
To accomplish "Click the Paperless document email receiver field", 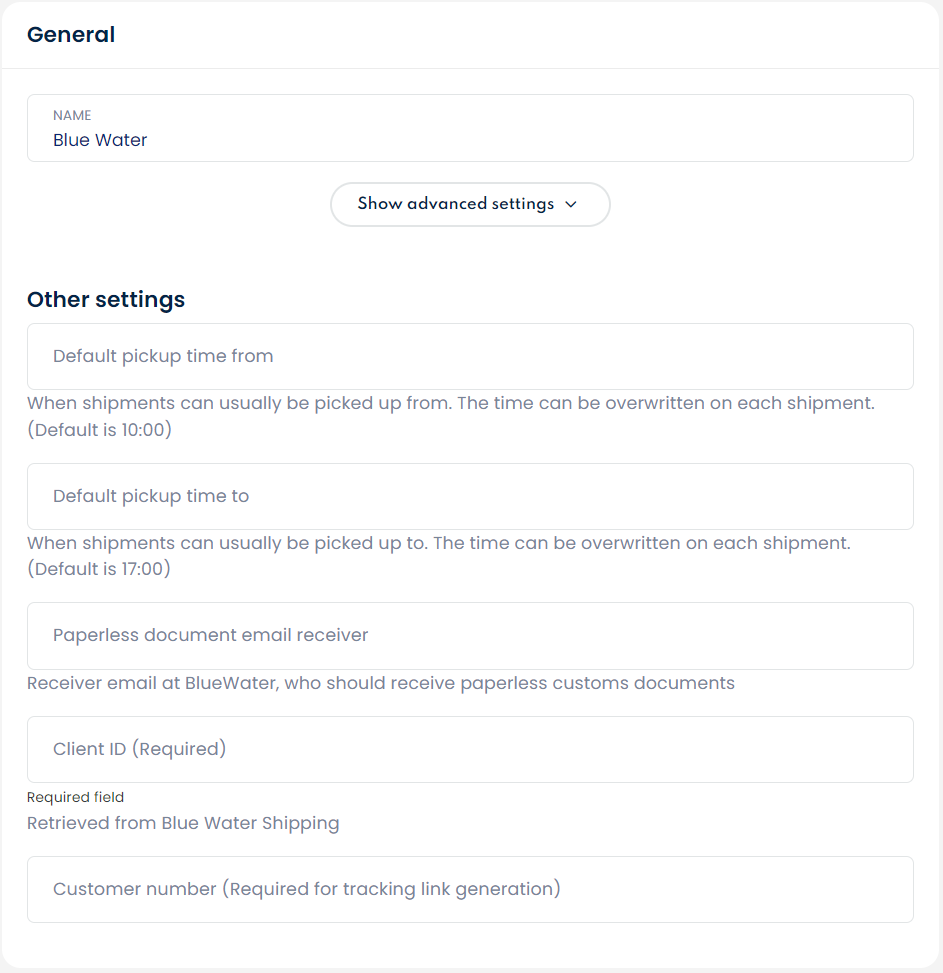I will tap(470, 635).
